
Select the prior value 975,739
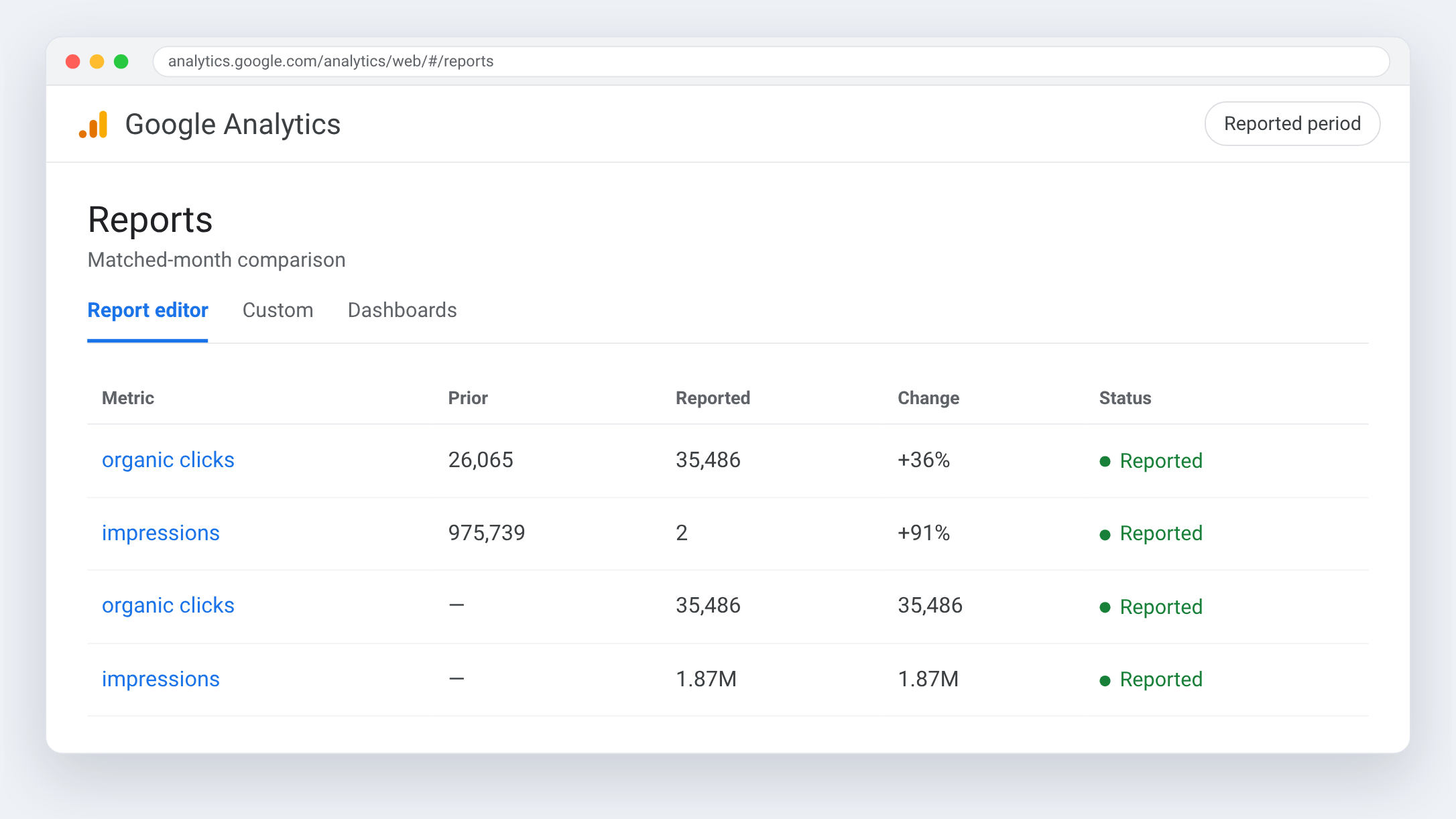point(487,533)
